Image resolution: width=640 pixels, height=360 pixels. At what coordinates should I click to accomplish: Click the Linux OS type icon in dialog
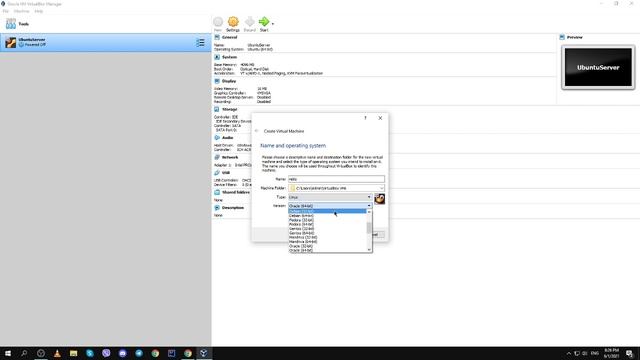tap(380, 199)
